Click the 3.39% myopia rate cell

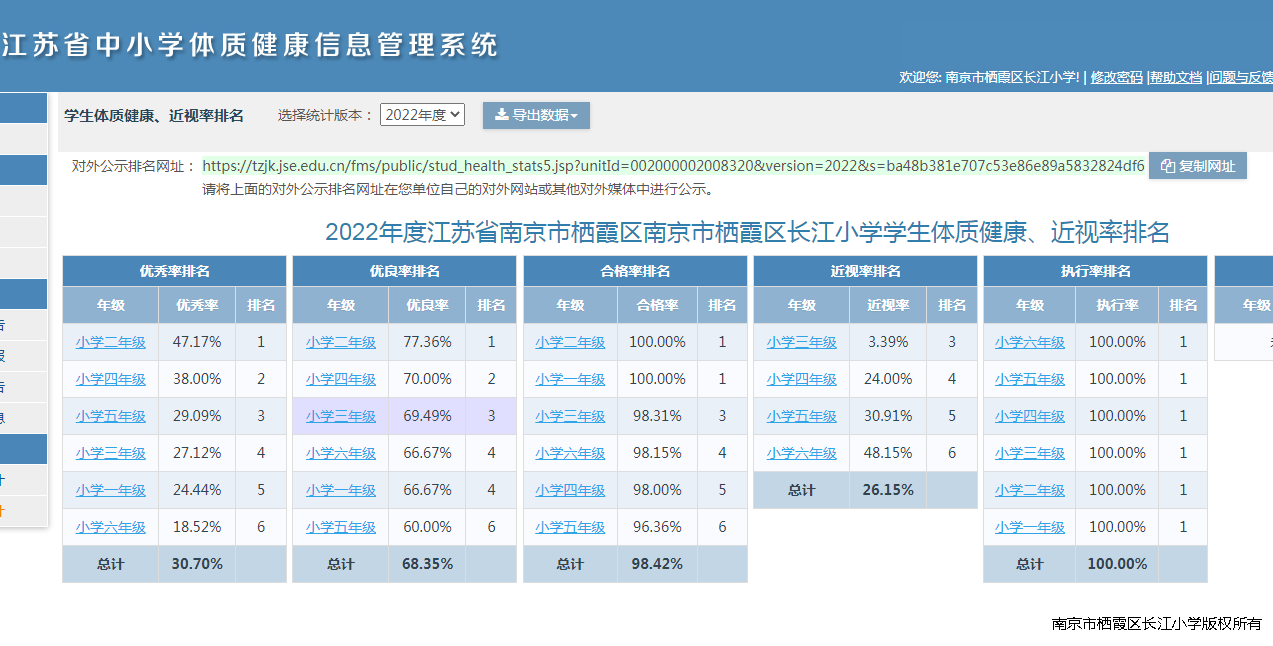tap(888, 342)
